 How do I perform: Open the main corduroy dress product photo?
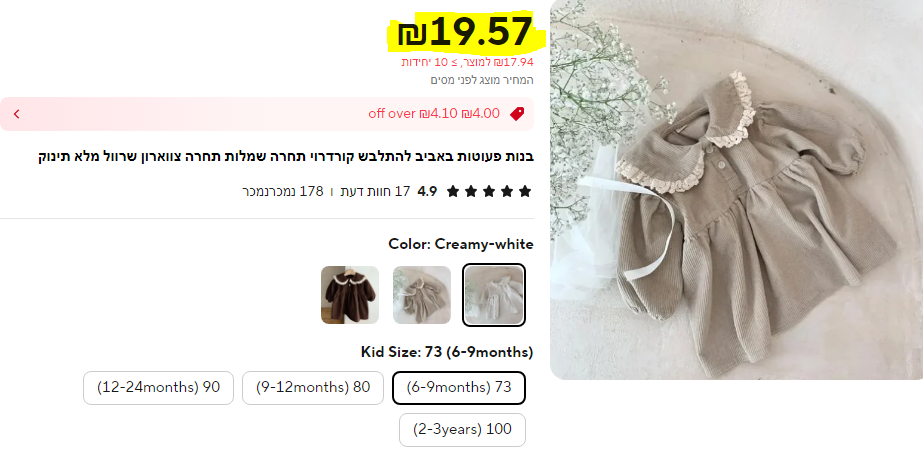[736, 189]
